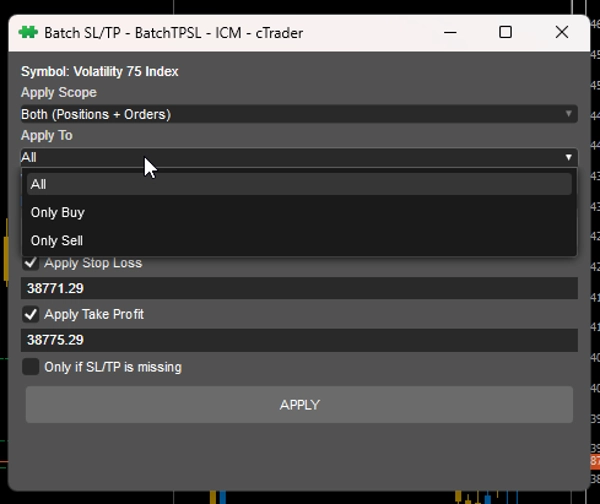Select the All option from the list
The width and height of the screenshot is (600, 504).
click(299, 184)
